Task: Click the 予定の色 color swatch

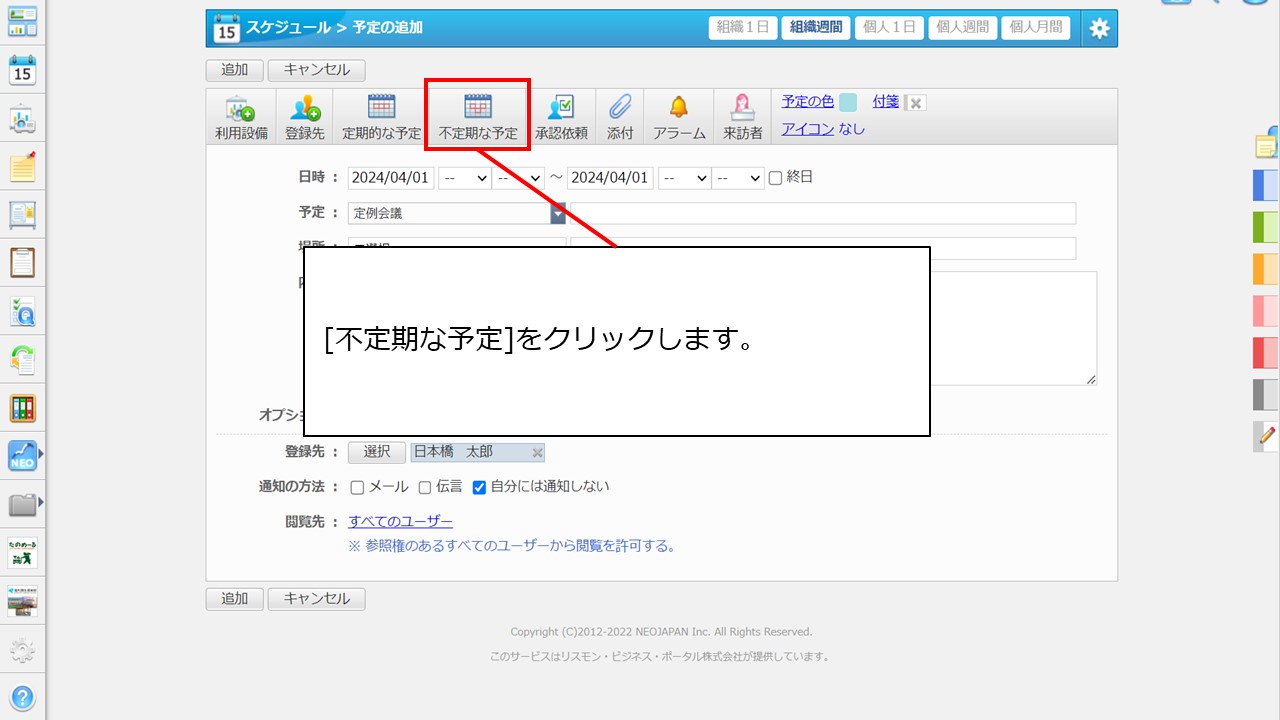Action: 847,102
